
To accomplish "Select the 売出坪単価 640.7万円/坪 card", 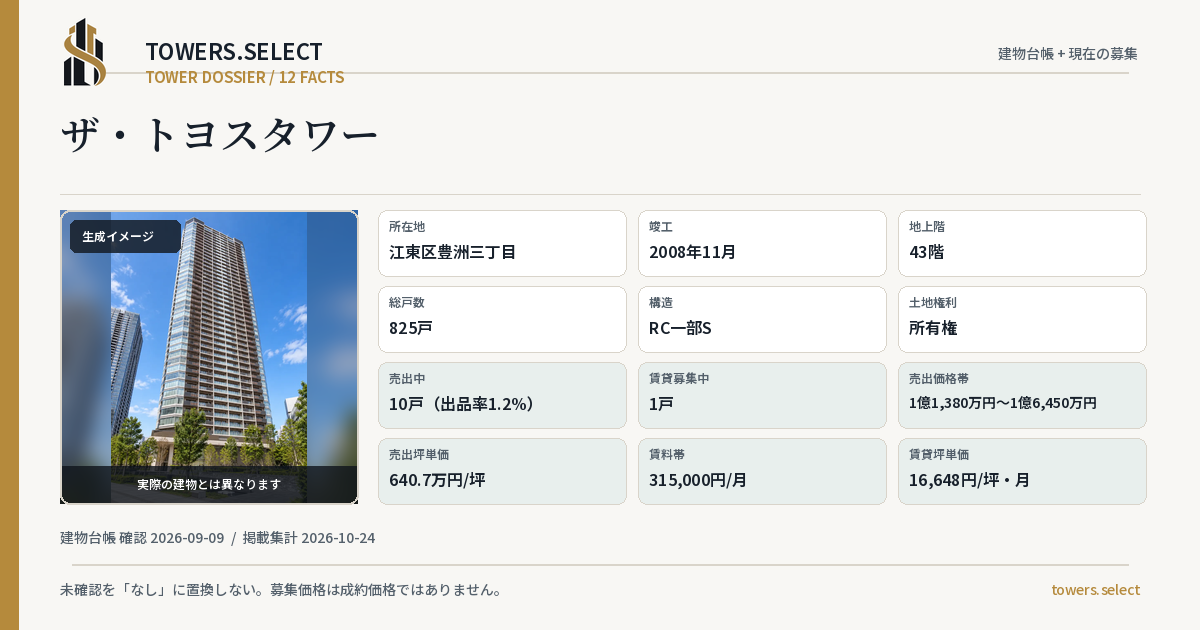I will click(502, 471).
